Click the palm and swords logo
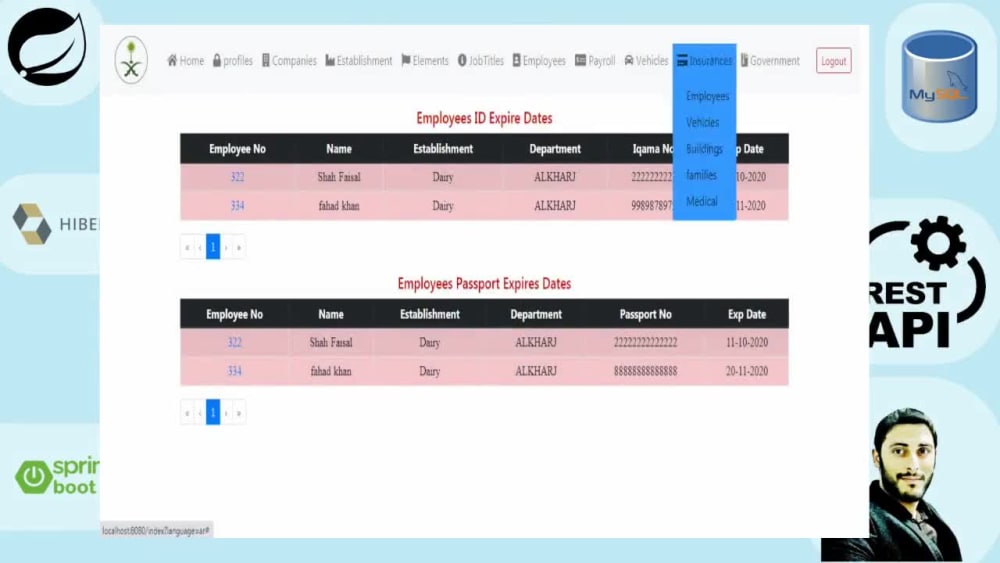The height and width of the screenshot is (563, 1000). pyautogui.click(x=131, y=60)
